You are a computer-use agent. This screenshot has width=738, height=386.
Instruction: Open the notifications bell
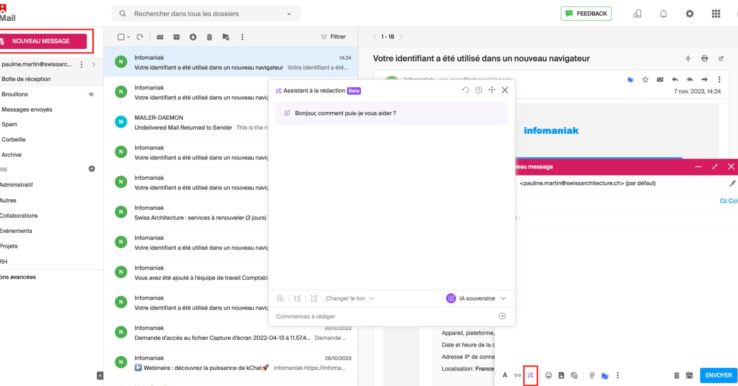(663, 14)
